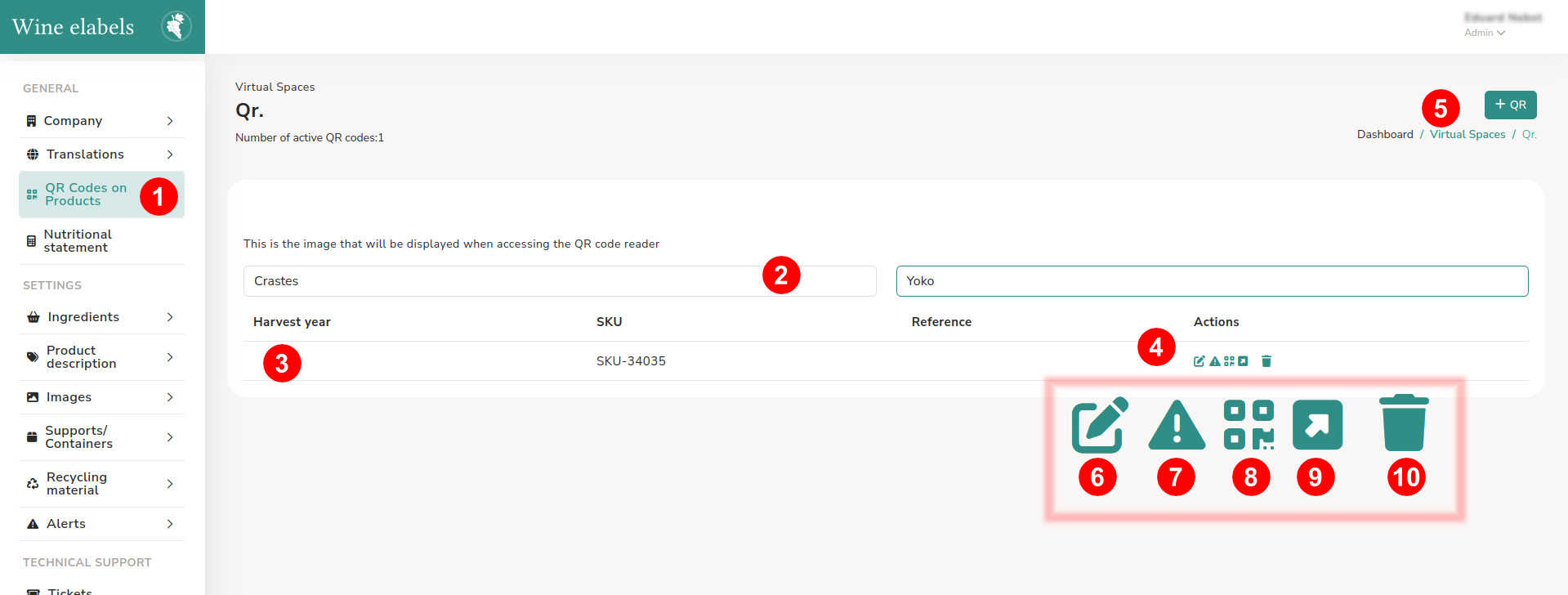
Task: Follow the Virtual Spaces breadcrumb link
Action: pos(1467,135)
